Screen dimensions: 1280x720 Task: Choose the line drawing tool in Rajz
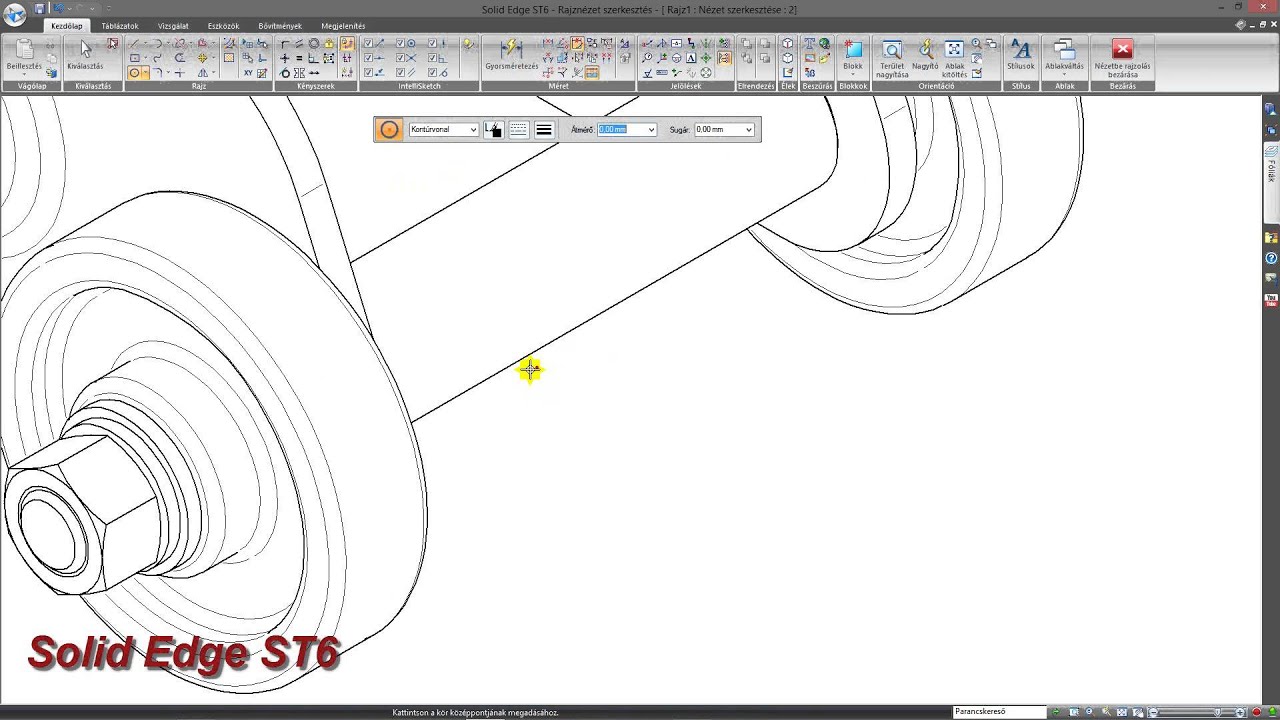[134, 44]
